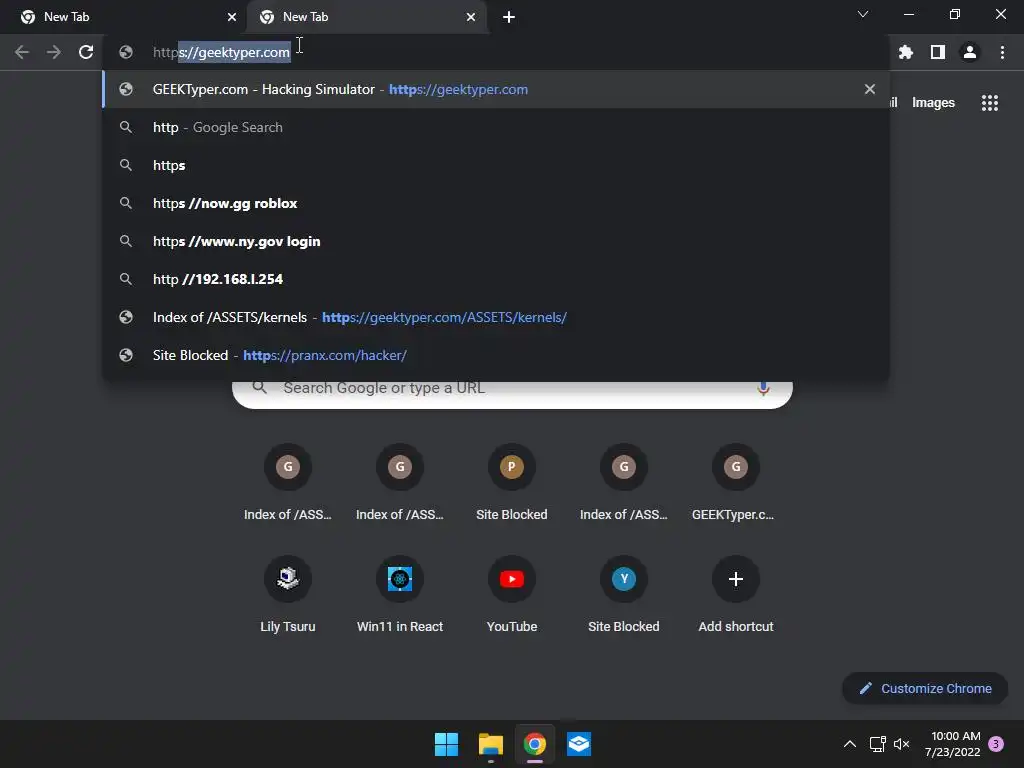The width and height of the screenshot is (1024, 768).
Task: Click the muted volume tray icon
Action: click(902, 744)
